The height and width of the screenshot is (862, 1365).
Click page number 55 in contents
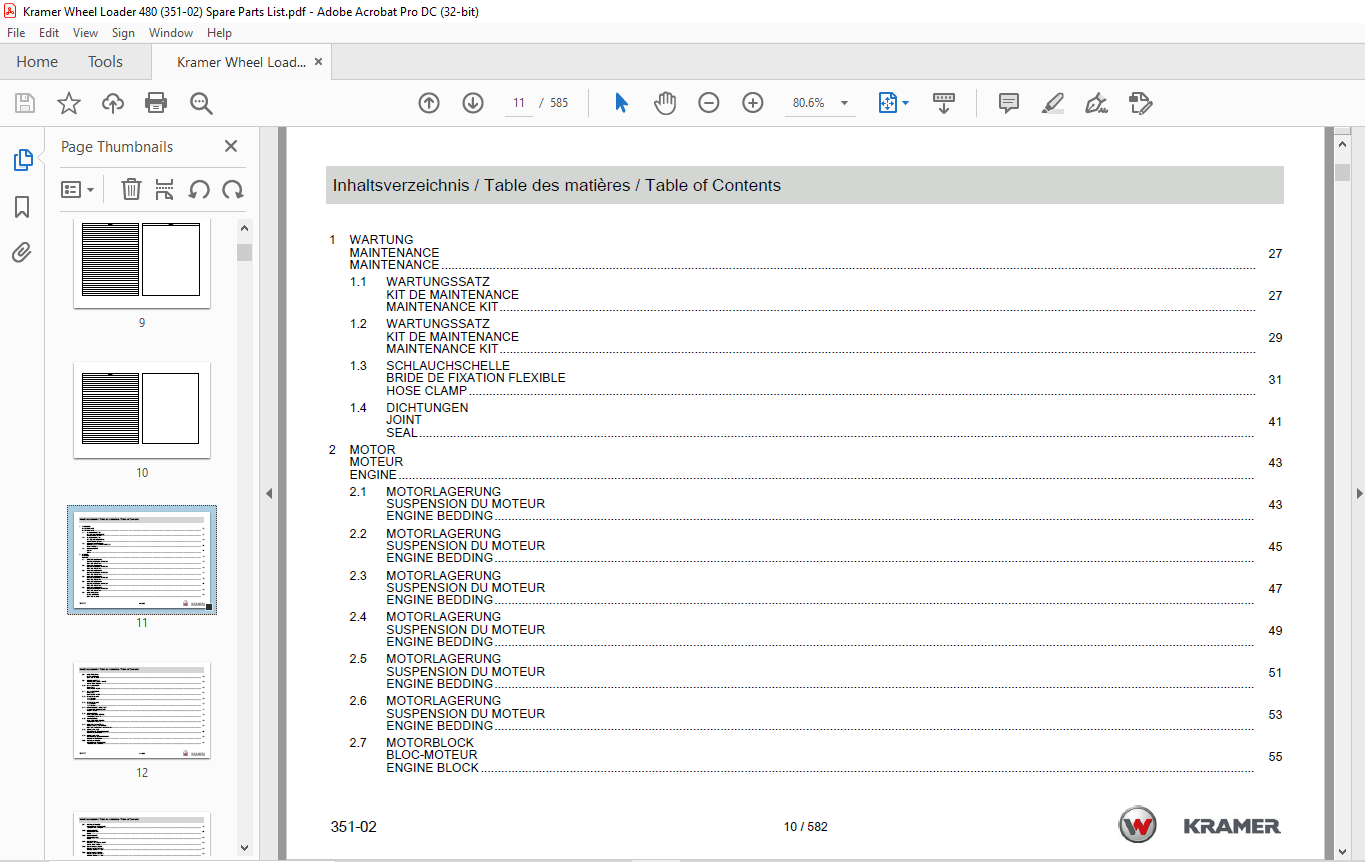[1275, 757]
